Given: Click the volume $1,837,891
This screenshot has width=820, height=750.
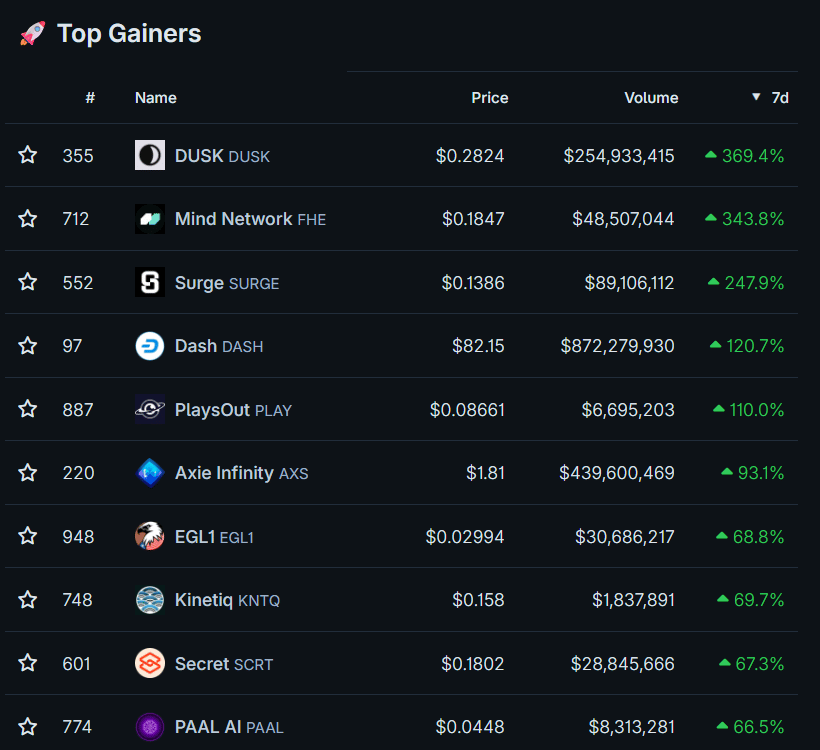Looking at the screenshot, I should 633,600.
